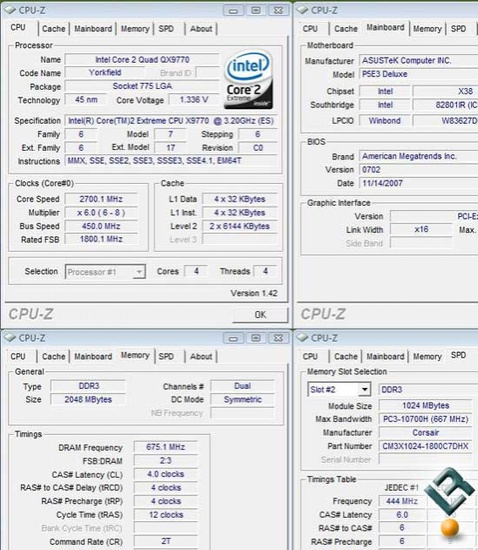The image size is (478, 550).
Task: Close the top-left CPU window
Action: coord(278,11)
